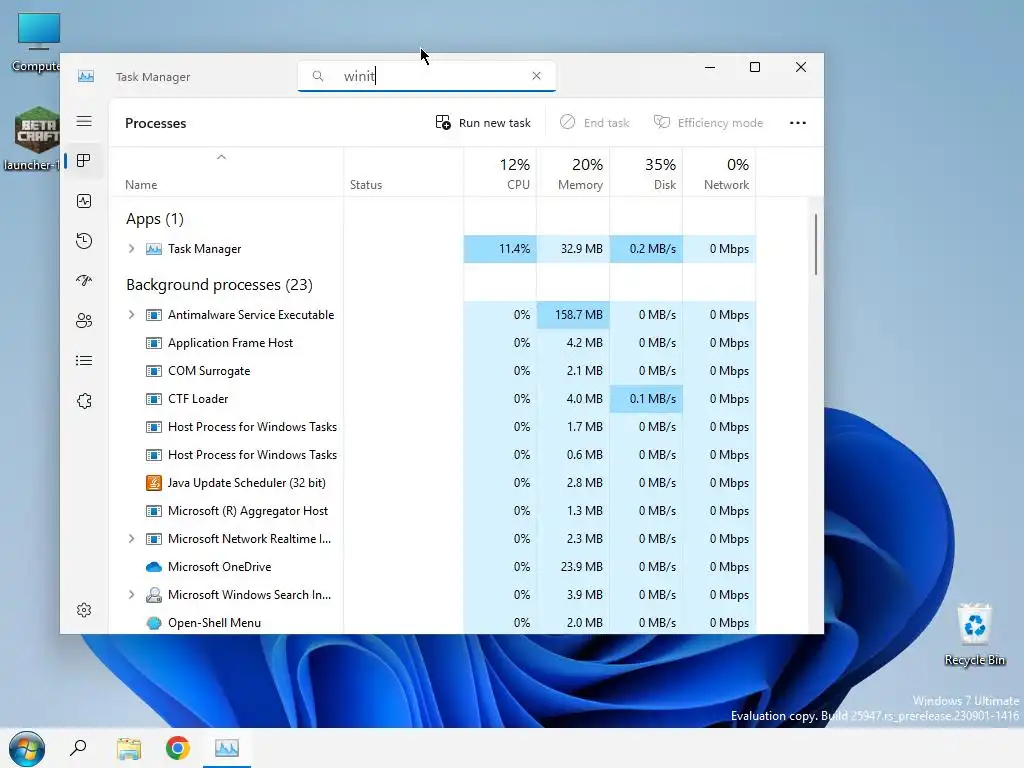This screenshot has width=1024, height=768.
Task: Open the App history page in sidebar
Action: point(84,241)
